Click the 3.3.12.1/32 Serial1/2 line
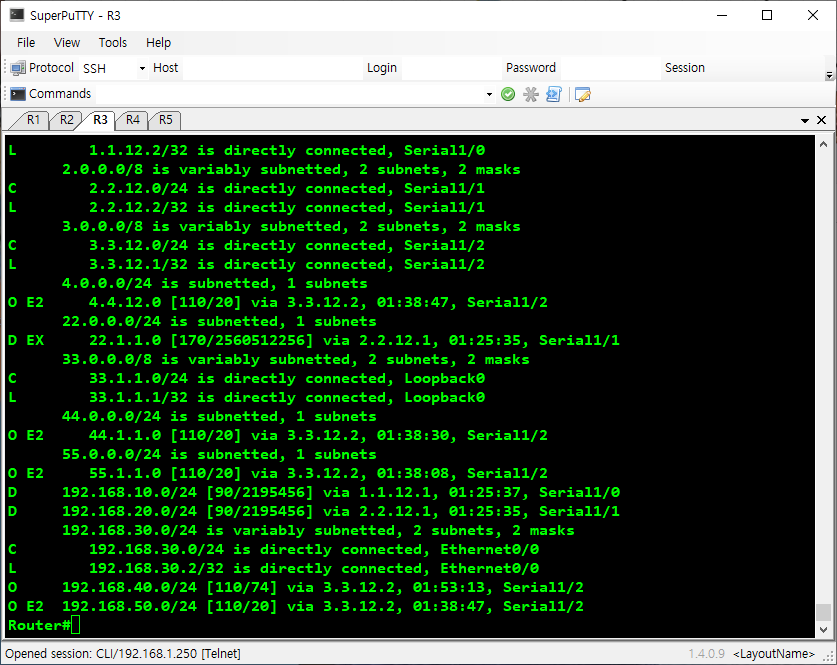Viewport: 837px width, 665px height. (246, 264)
